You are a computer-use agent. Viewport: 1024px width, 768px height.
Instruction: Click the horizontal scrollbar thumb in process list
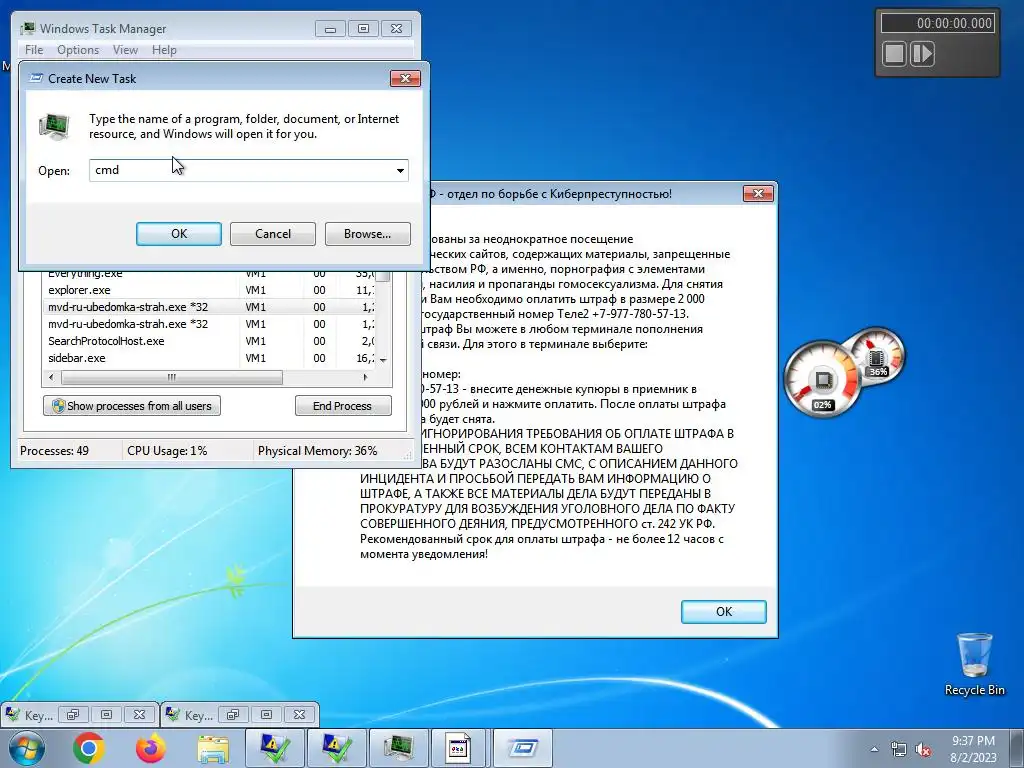172,377
